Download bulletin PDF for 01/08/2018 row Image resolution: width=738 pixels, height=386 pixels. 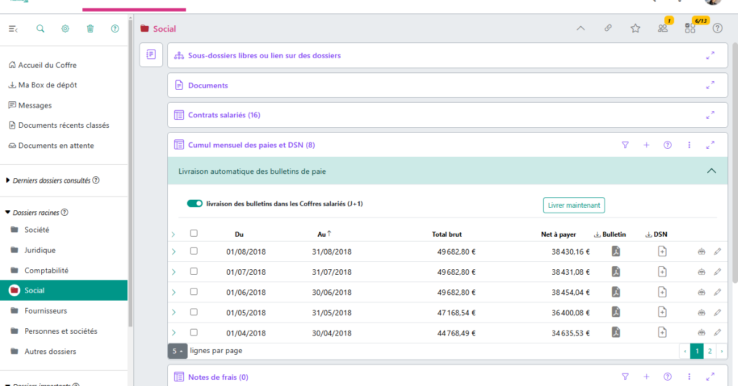coord(616,251)
